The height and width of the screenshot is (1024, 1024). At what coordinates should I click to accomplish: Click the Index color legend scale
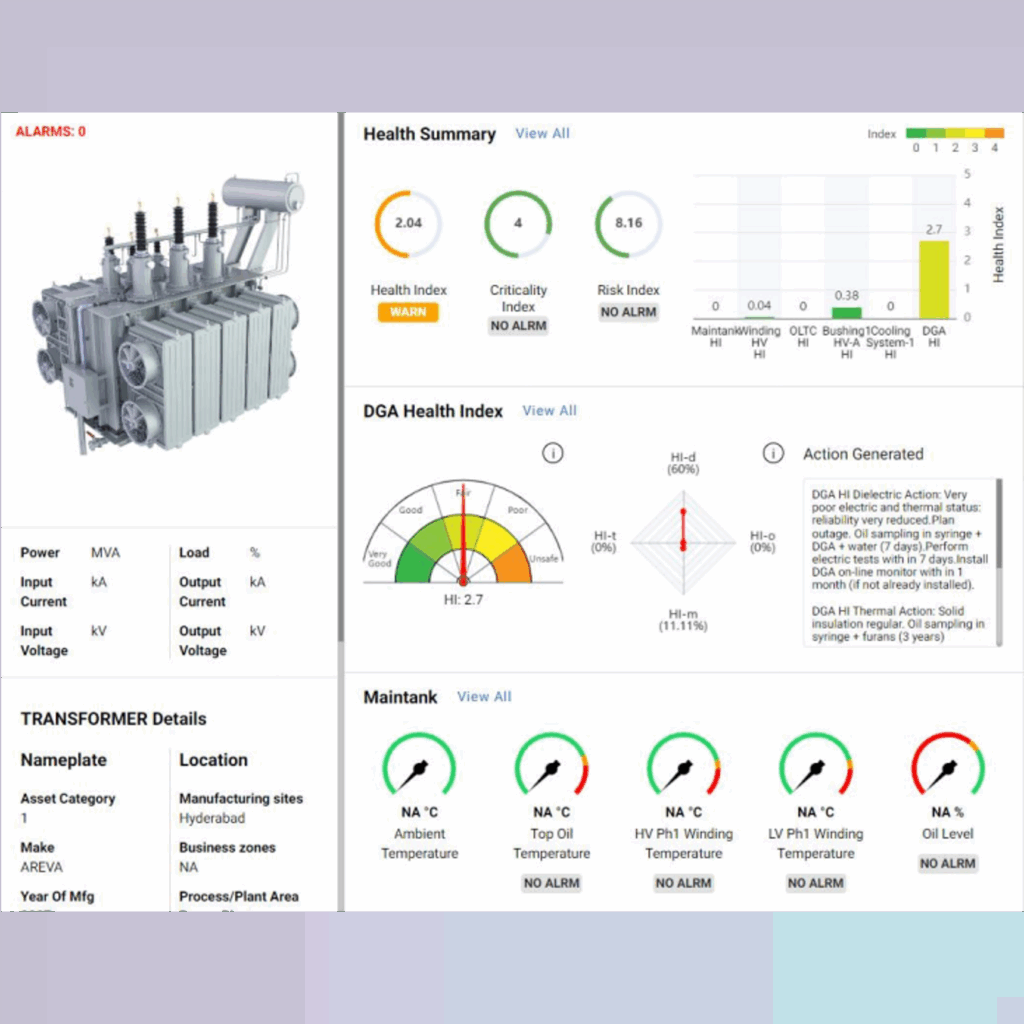coord(954,133)
